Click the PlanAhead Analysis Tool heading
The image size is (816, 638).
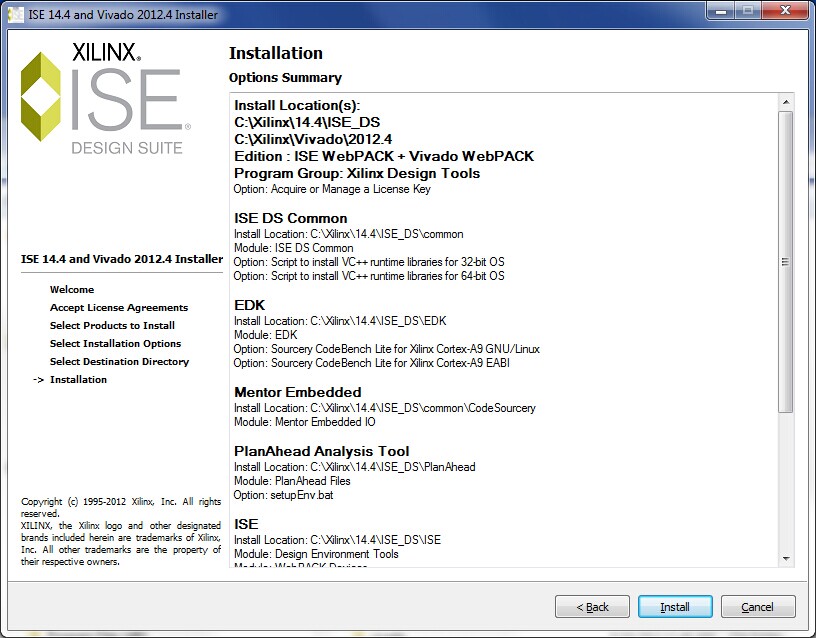tap(321, 451)
